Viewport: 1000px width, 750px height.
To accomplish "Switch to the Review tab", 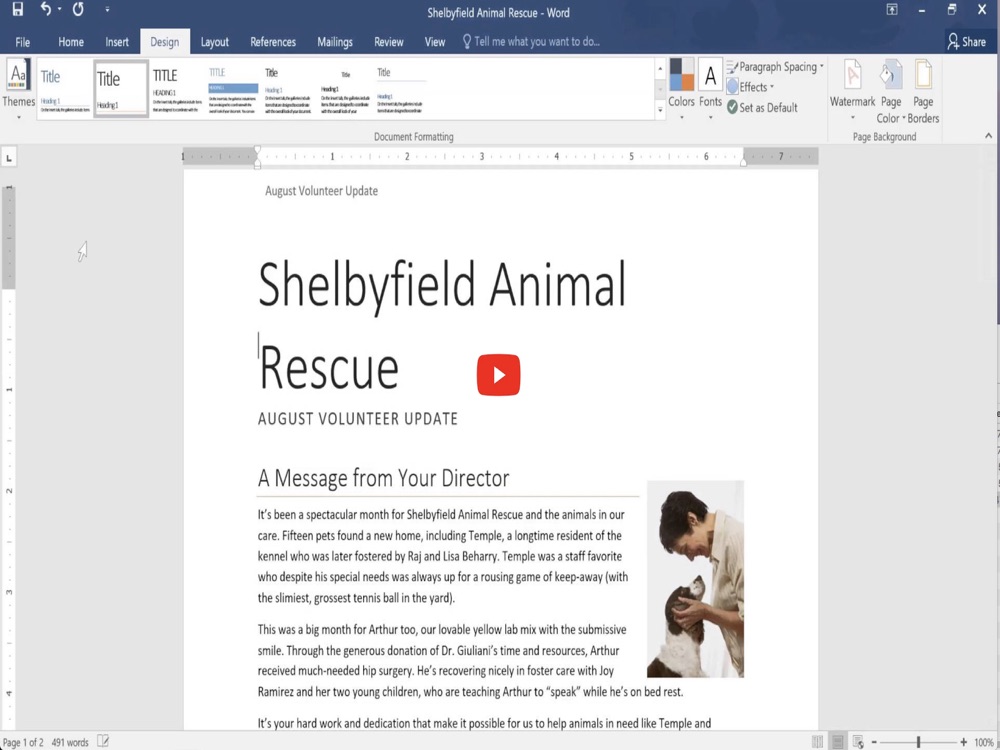I will pyautogui.click(x=388, y=42).
